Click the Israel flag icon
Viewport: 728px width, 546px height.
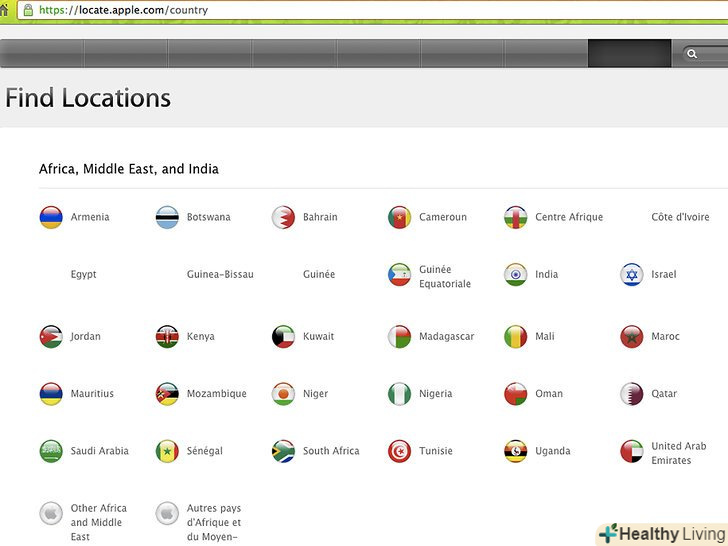(631, 274)
